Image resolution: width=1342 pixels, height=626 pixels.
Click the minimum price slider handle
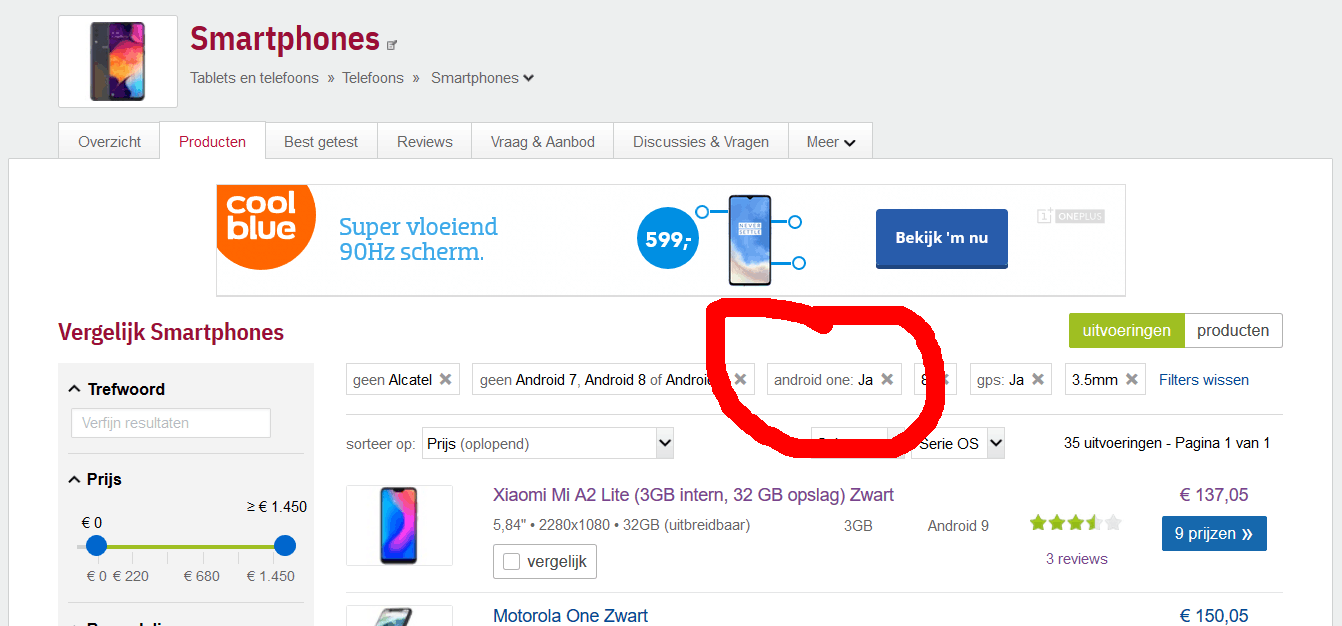point(96,546)
